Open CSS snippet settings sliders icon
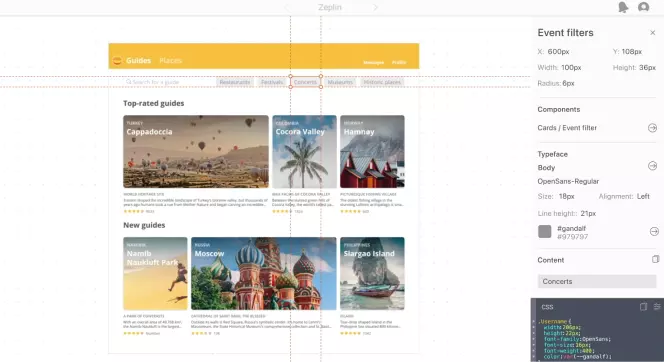 tap(657, 307)
